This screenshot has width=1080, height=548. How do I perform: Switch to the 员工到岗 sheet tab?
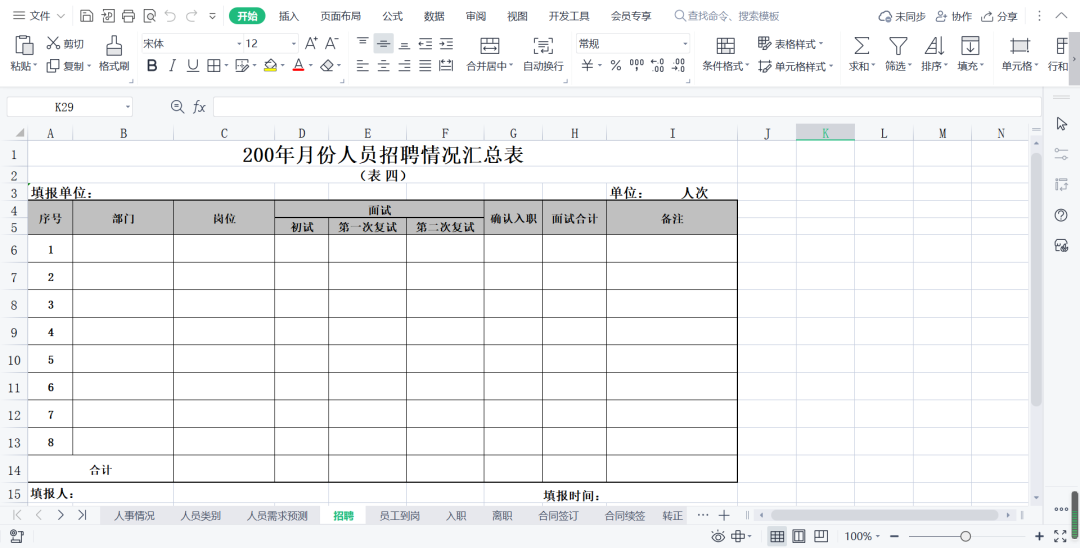tap(399, 516)
